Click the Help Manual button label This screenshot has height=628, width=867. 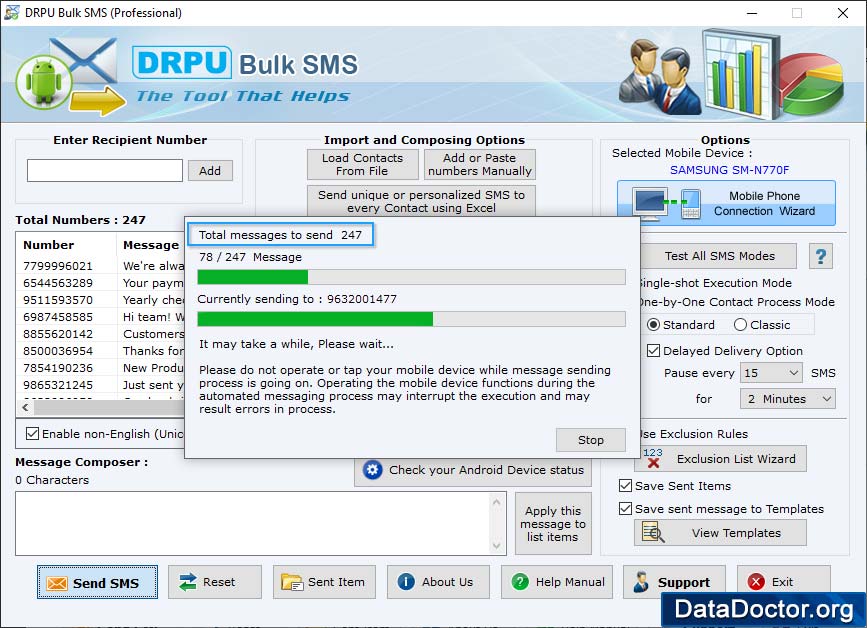570,582
